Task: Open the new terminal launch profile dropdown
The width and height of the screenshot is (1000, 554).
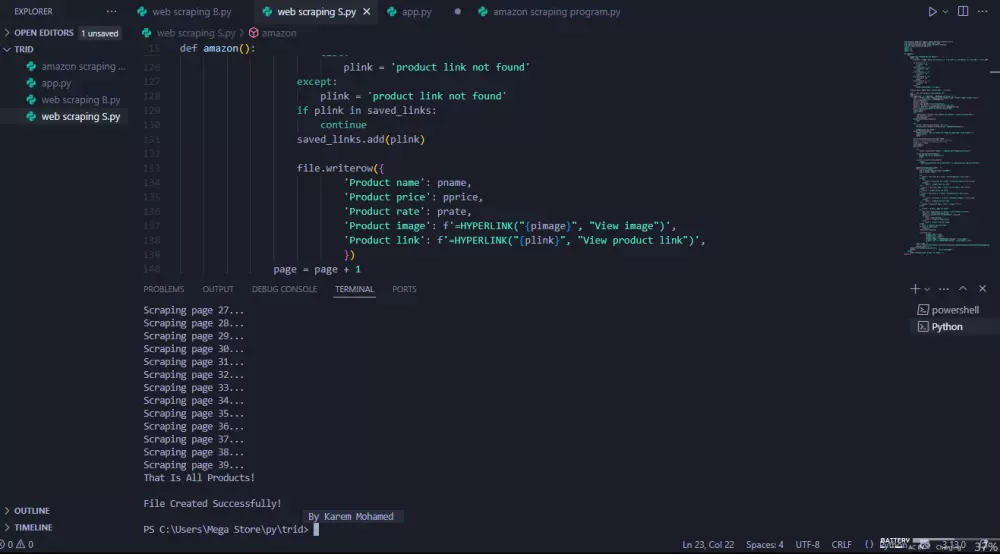Action: click(x=927, y=289)
